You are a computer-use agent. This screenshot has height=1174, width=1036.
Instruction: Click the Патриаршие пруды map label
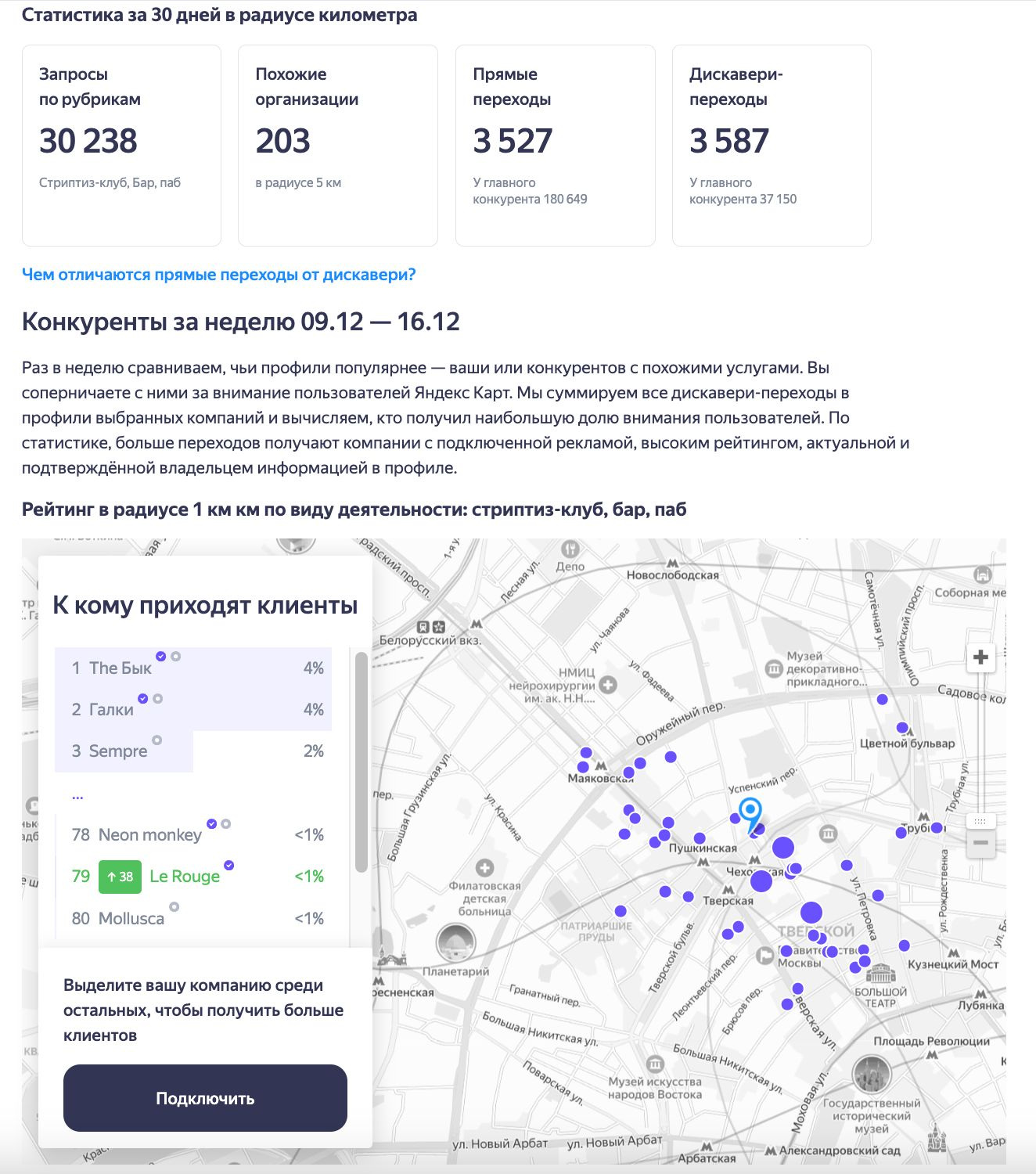click(596, 931)
